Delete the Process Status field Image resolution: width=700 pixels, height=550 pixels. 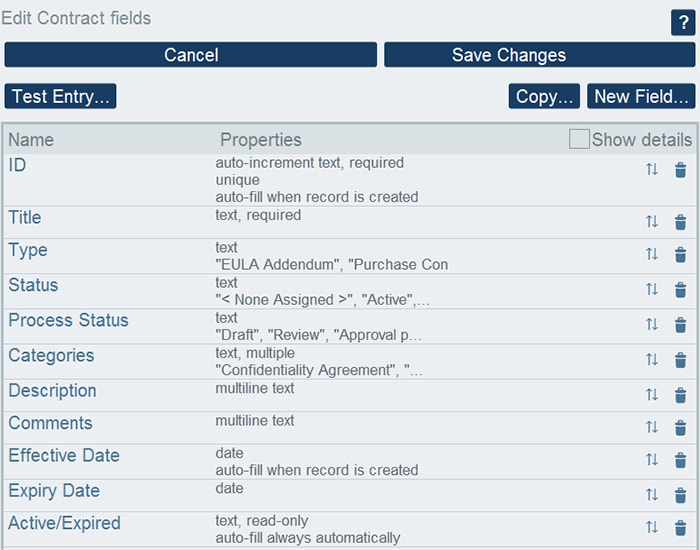(x=680, y=324)
